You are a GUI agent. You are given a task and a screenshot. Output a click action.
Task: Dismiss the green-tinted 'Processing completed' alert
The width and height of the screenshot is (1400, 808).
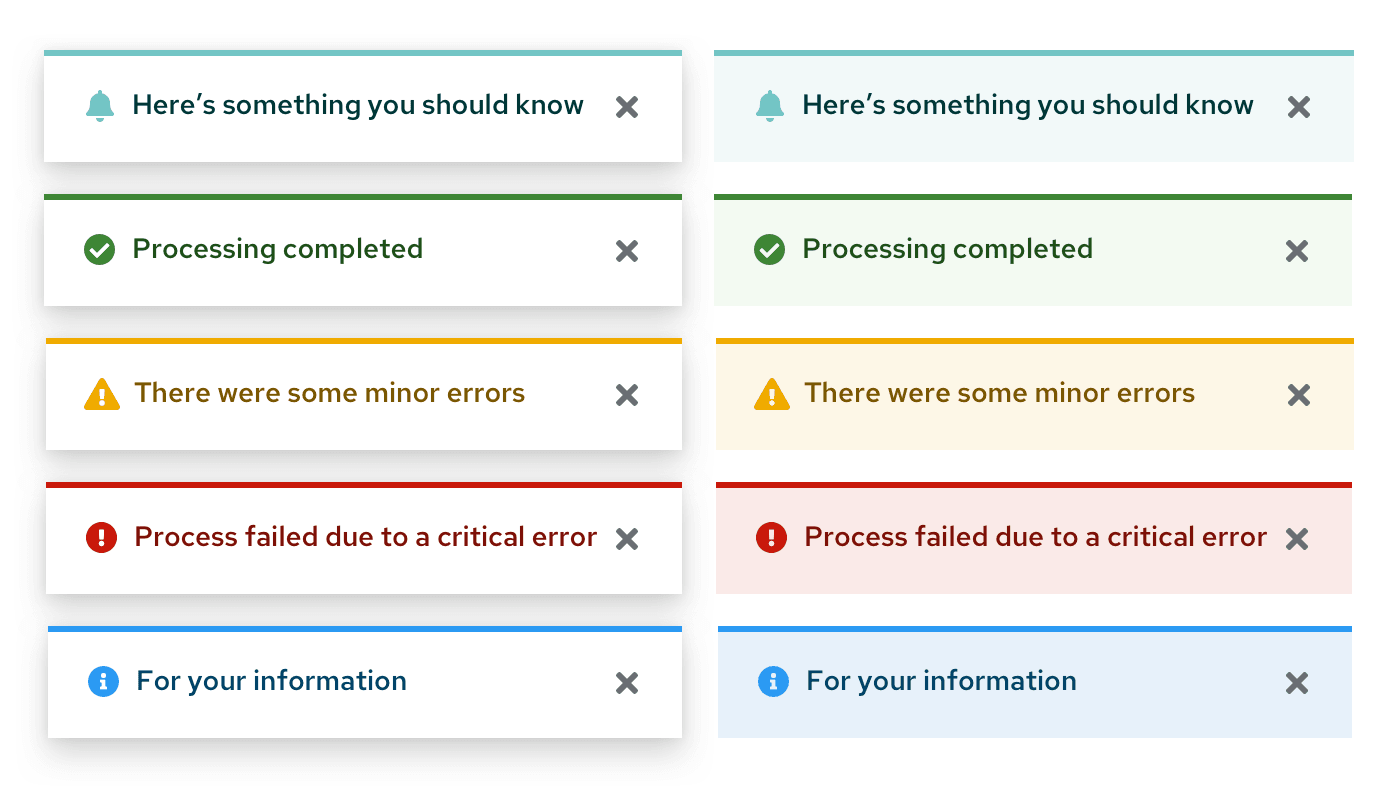pyautogui.click(x=1297, y=251)
